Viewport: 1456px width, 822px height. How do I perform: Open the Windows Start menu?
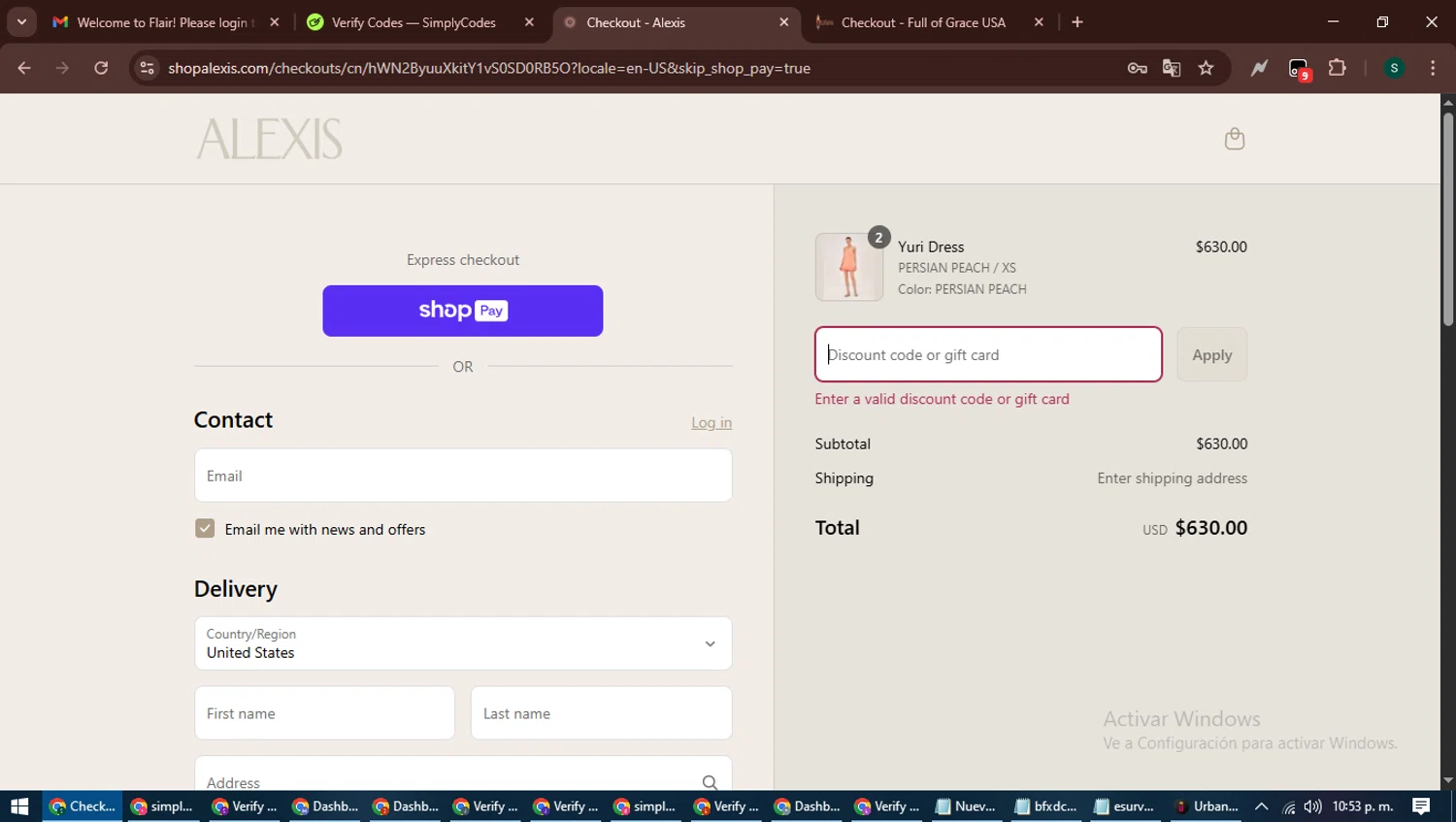coord(19,806)
